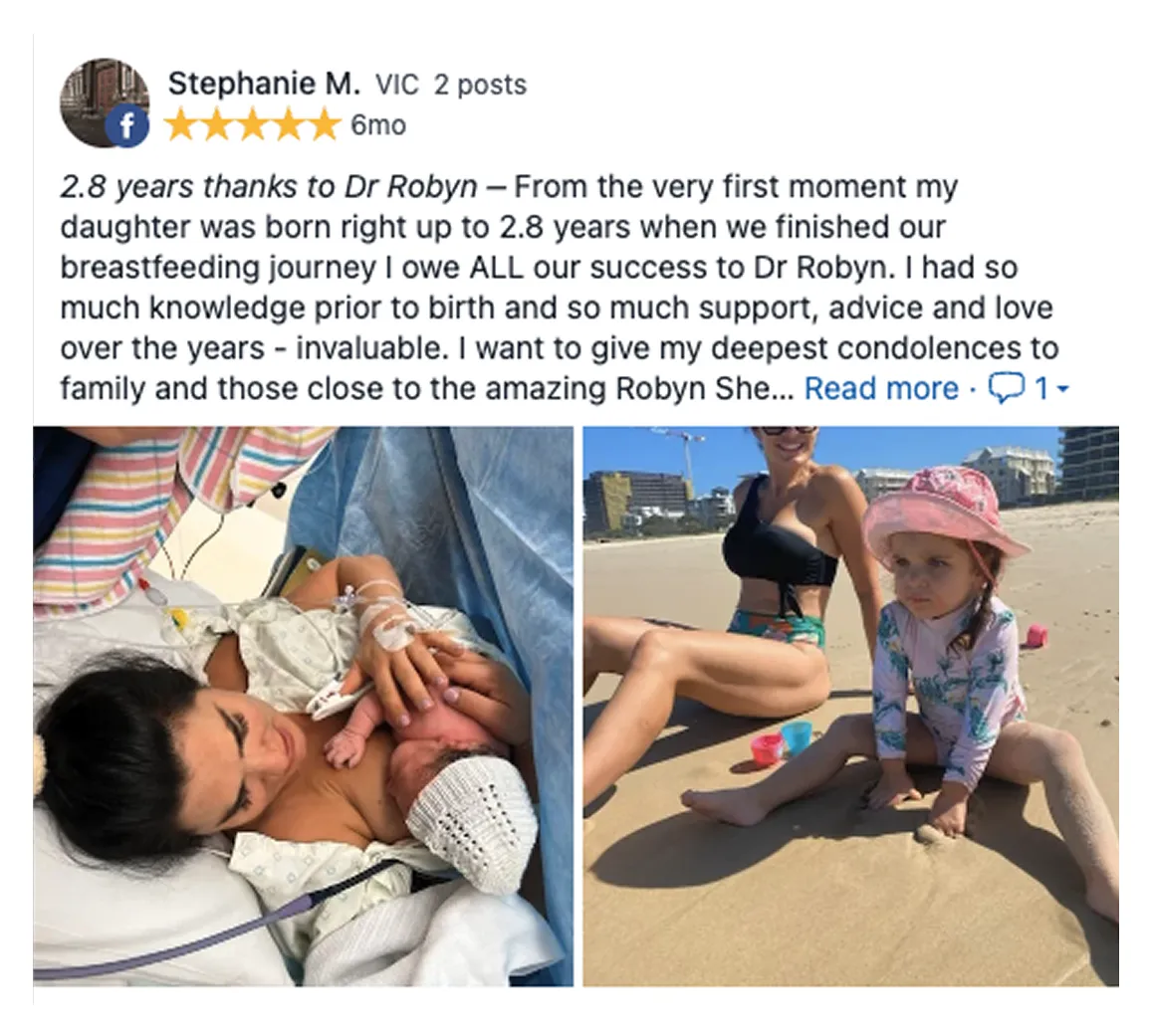The image size is (1151, 1036).
Task: Click the fourth gold rating star
Action: click(x=288, y=125)
